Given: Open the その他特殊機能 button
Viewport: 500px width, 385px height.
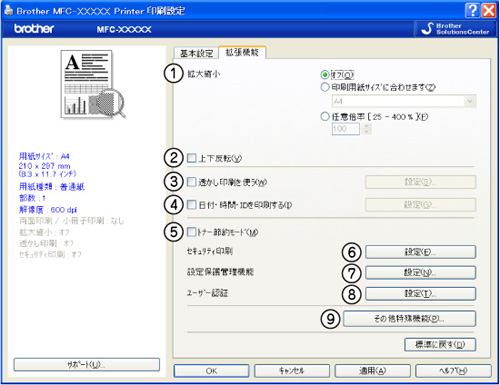Looking at the screenshot, I should 409,319.
